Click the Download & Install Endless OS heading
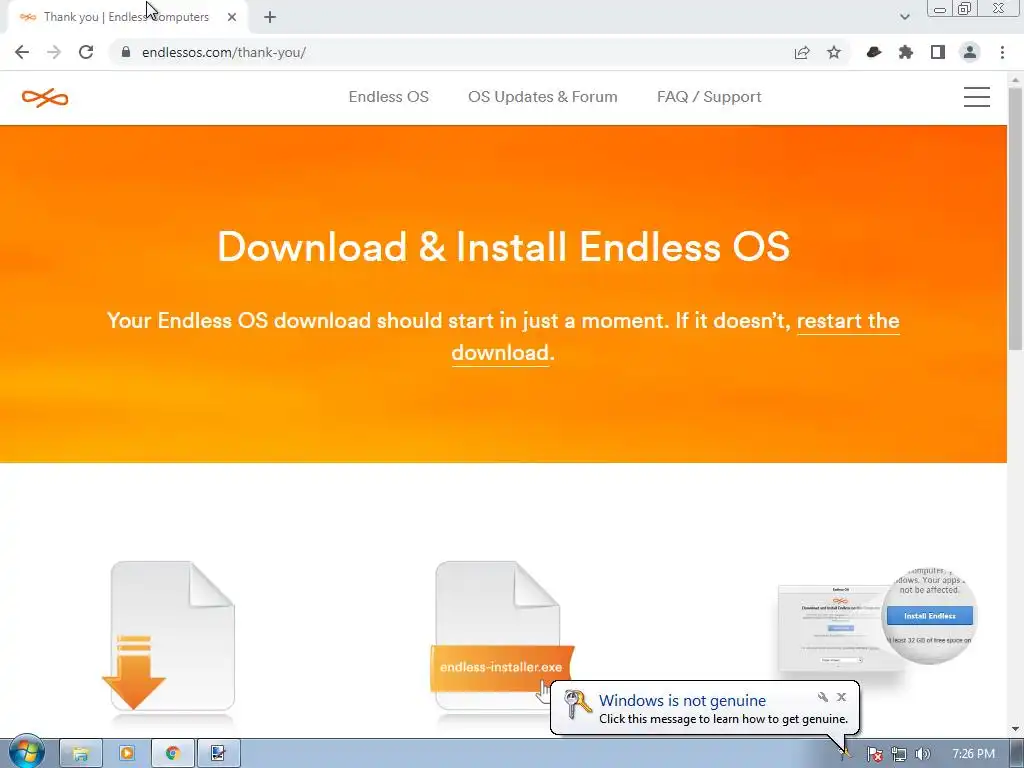Screen dimensions: 1024x768 504,247
